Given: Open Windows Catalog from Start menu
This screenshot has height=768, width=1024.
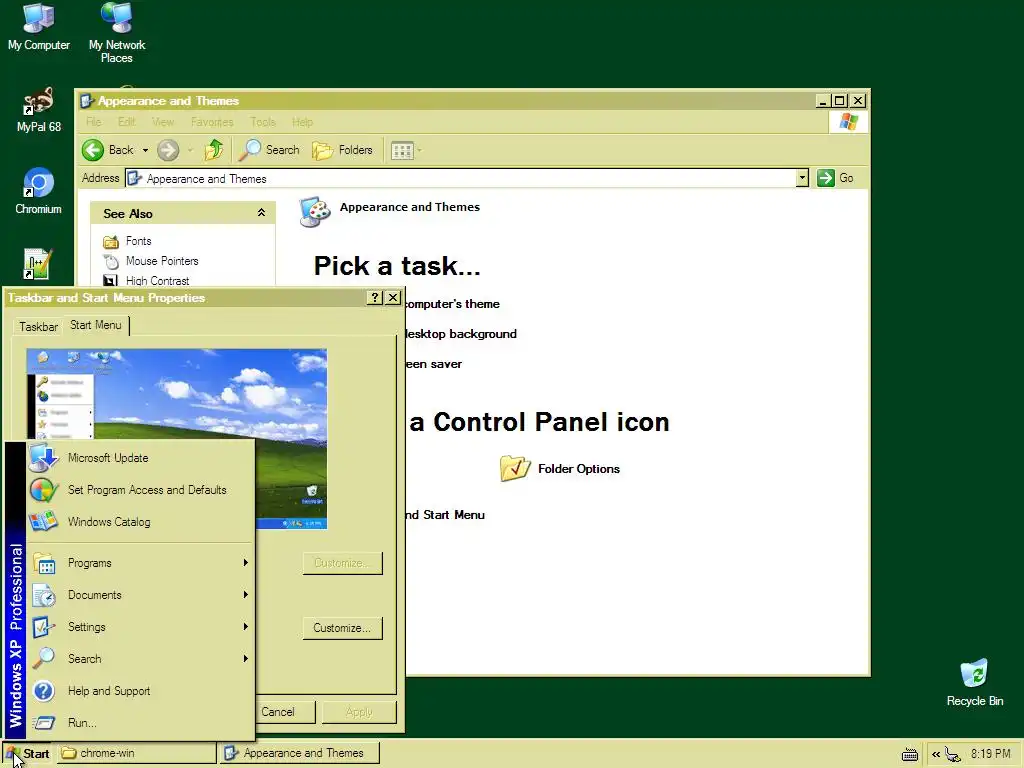Looking at the screenshot, I should pyautogui.click(x=140, y=522).
